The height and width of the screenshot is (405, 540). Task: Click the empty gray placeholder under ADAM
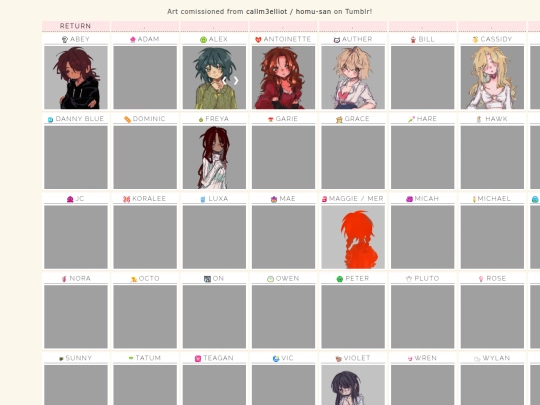point(145,77)
